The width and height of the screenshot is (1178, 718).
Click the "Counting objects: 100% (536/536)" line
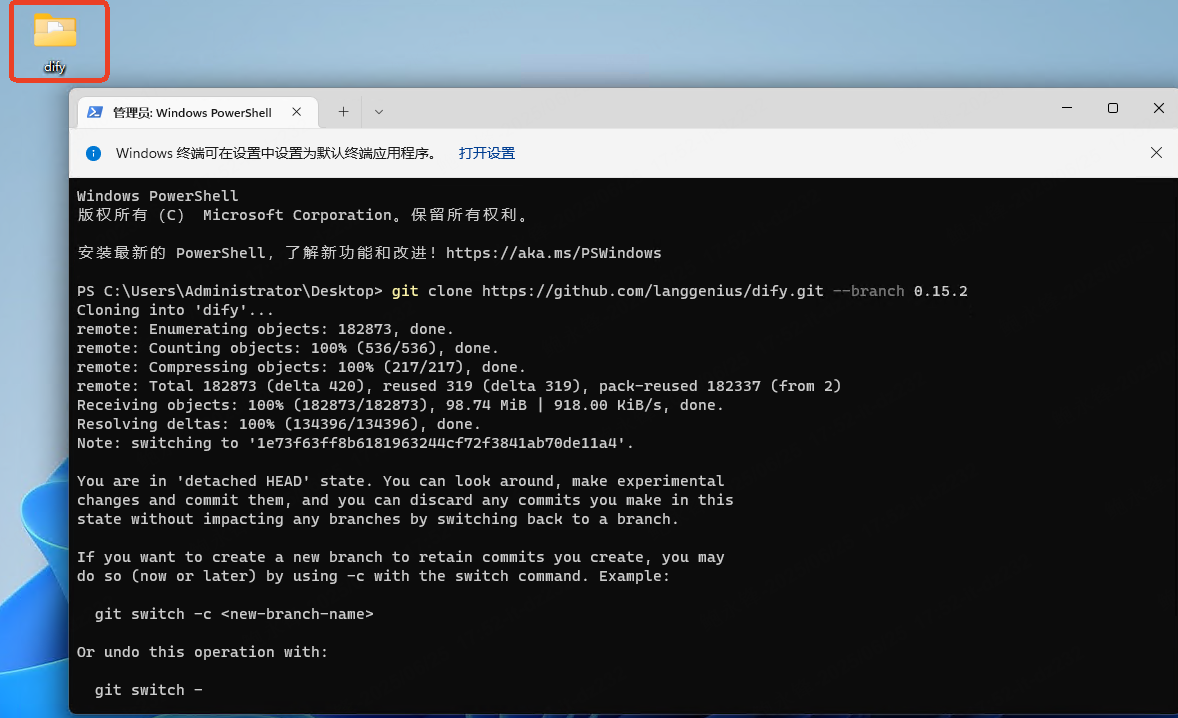(x=288, y=348)
